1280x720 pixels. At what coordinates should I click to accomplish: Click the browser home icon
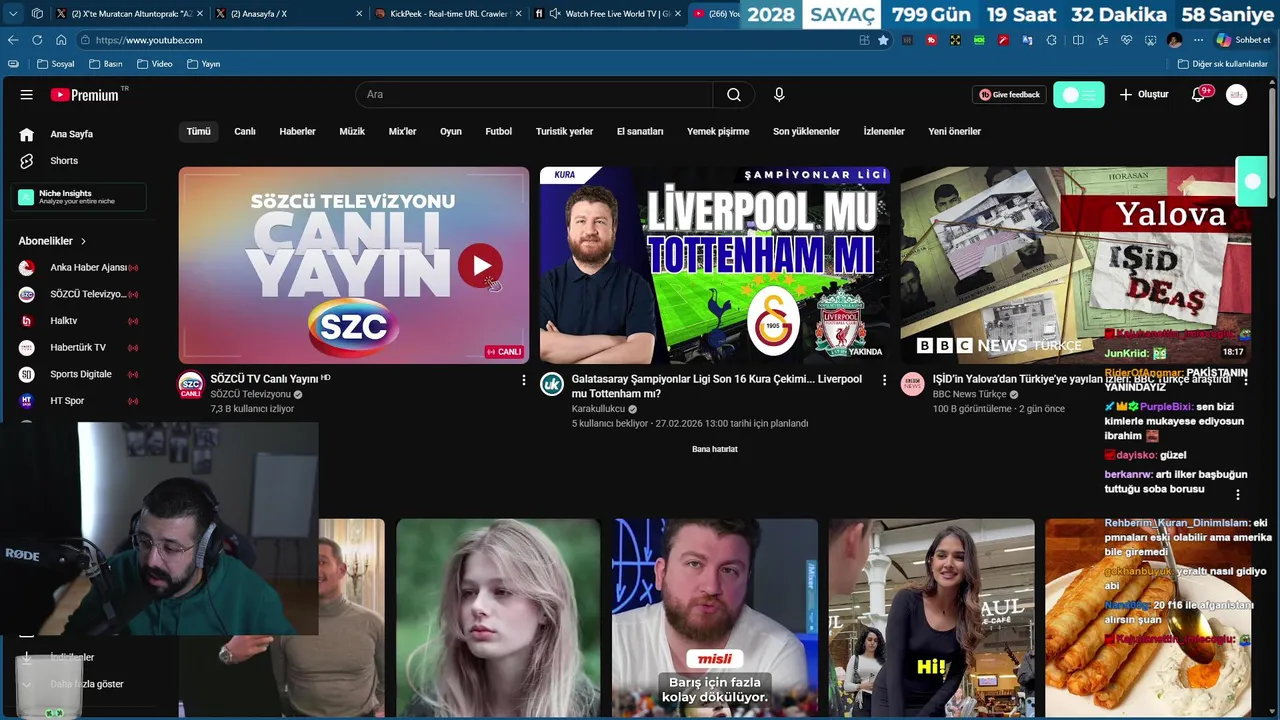61,40
